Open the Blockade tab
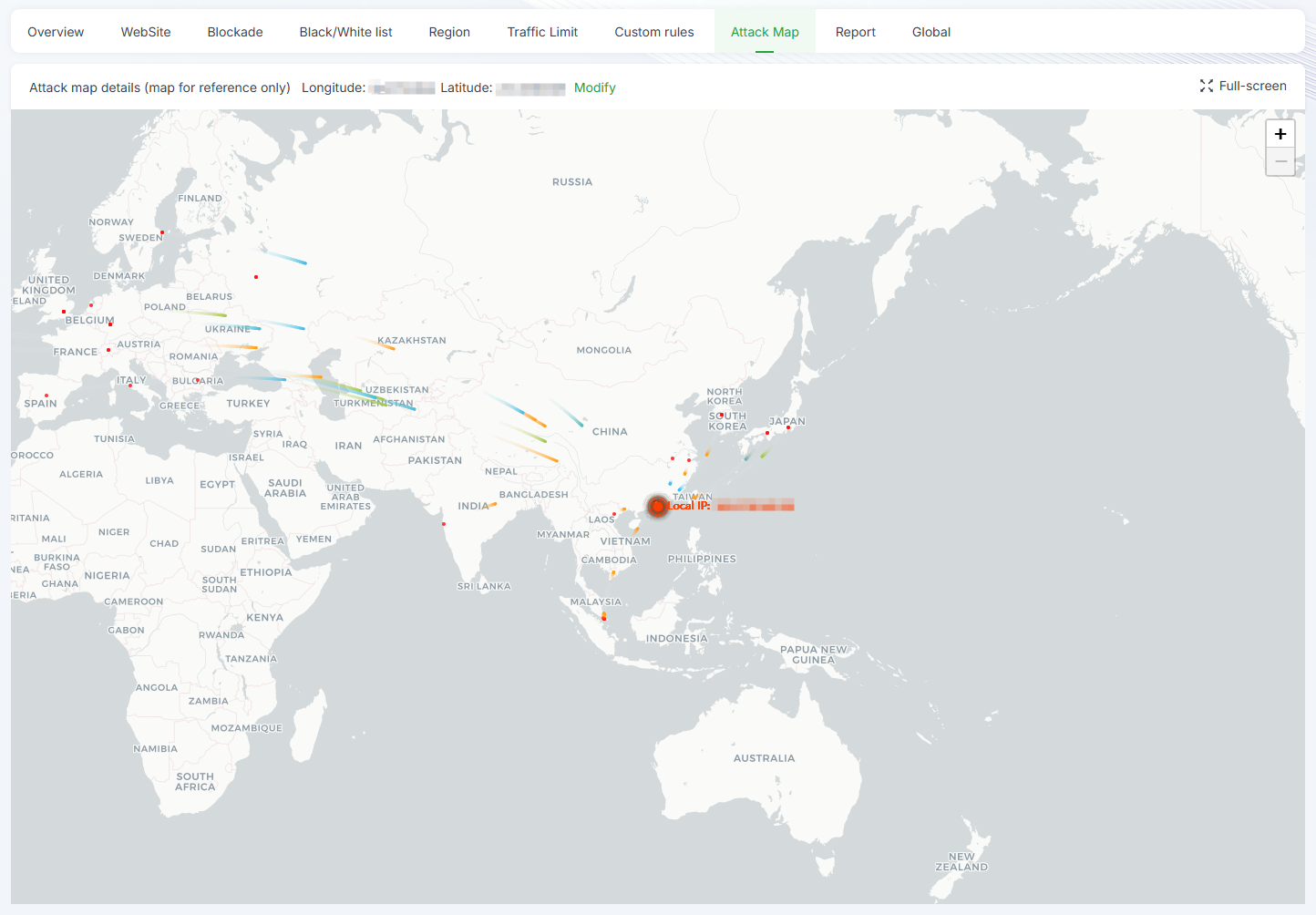The height and width of the screenshot is (915, 1316). (x=235, y=32)
